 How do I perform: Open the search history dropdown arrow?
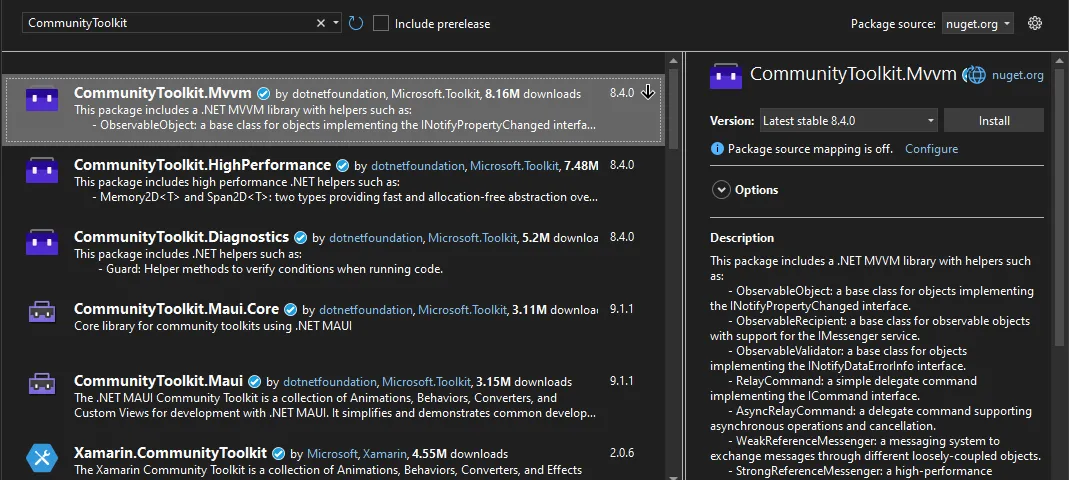[336, 23]
